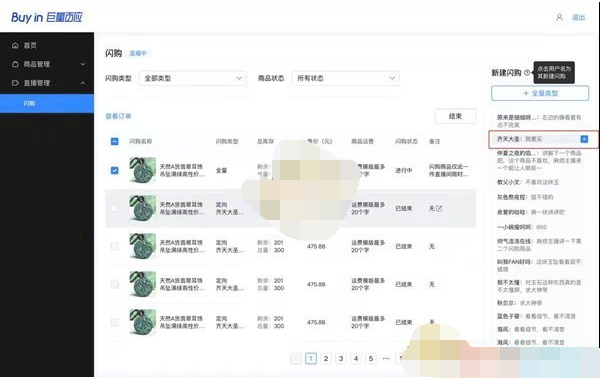
Task: Click the 备注 column header
Action: [x=435, y=142]
